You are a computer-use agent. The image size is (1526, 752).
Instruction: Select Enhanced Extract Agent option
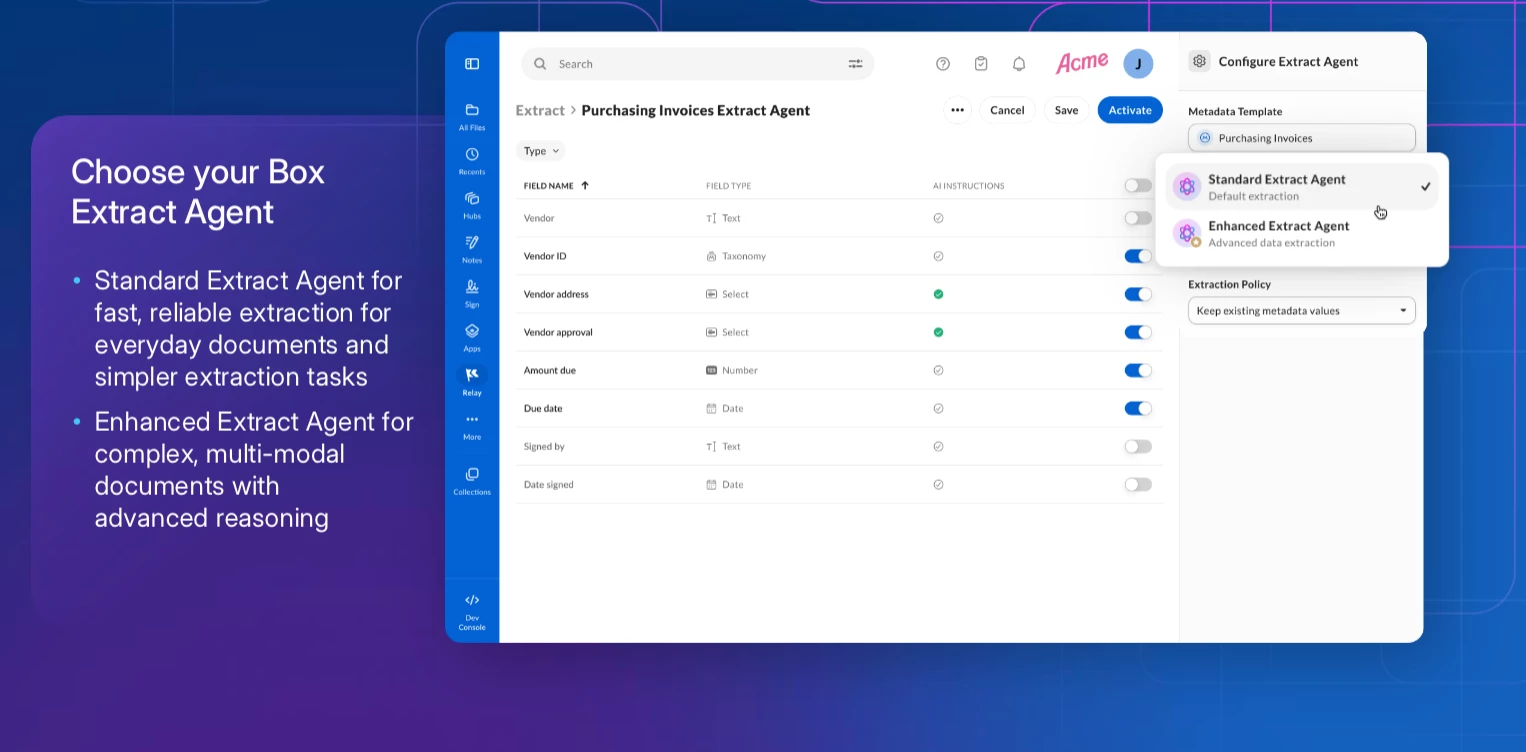(x=1301, y=233)
